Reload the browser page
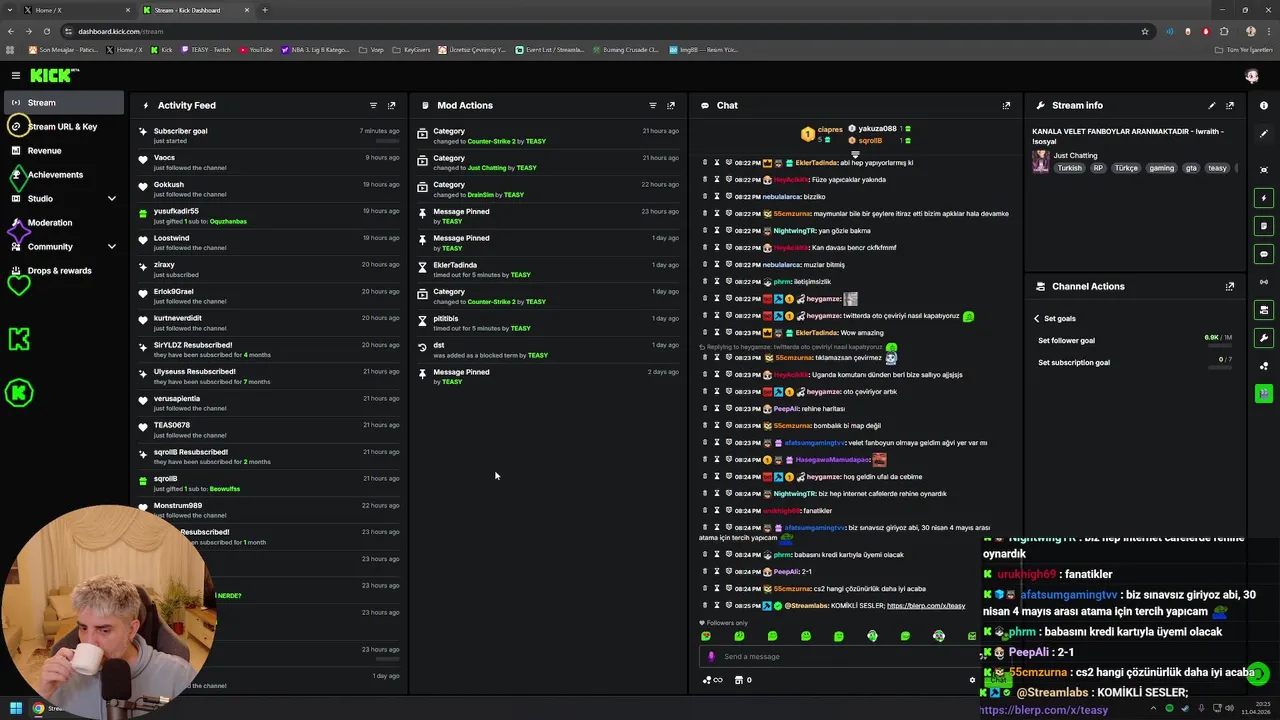The image size is (1280, 720). coord(46,31)
